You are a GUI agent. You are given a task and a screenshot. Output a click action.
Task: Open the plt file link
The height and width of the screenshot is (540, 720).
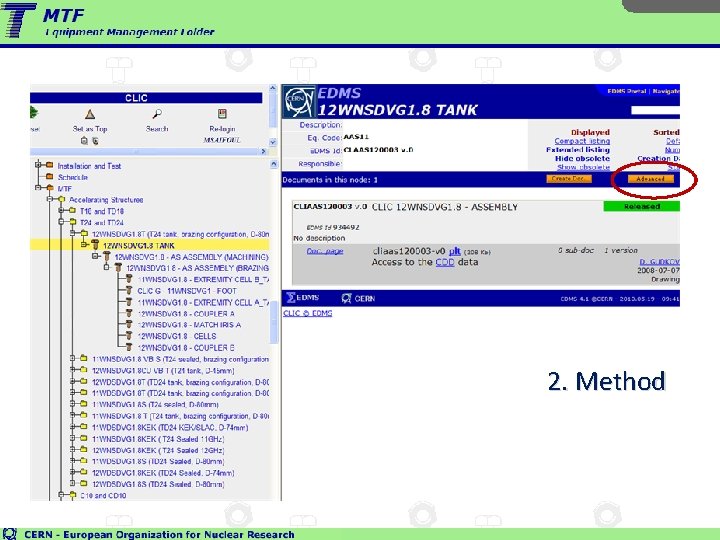(455, 251)
